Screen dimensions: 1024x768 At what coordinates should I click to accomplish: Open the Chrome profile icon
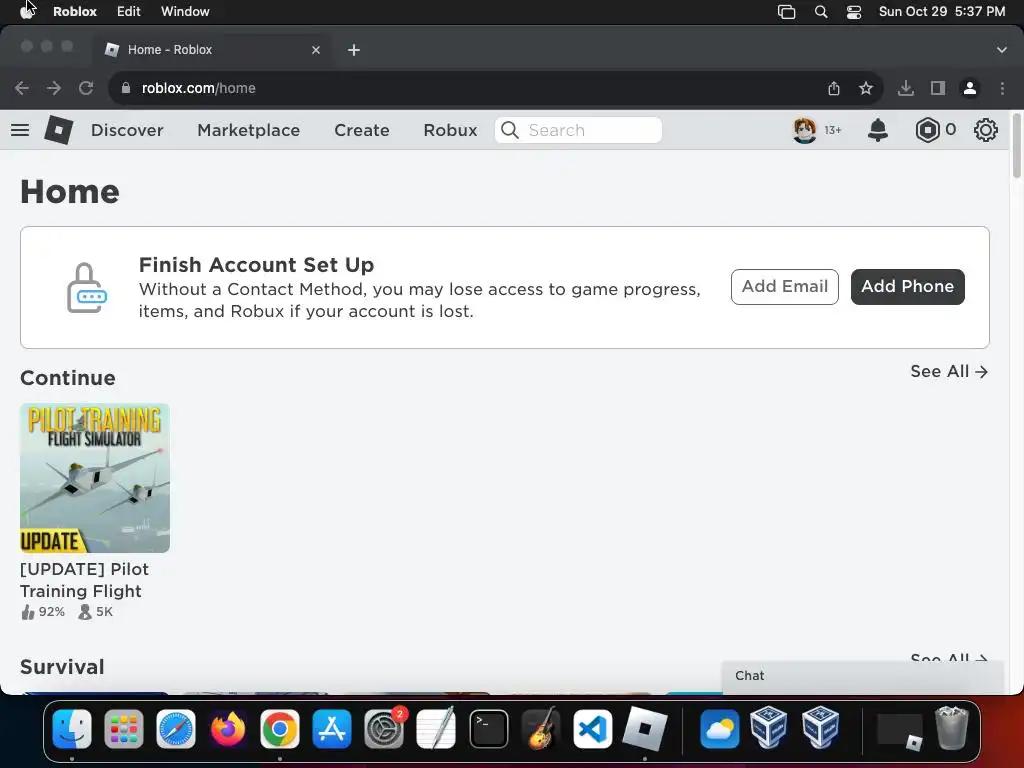click(x=970, y=88)
